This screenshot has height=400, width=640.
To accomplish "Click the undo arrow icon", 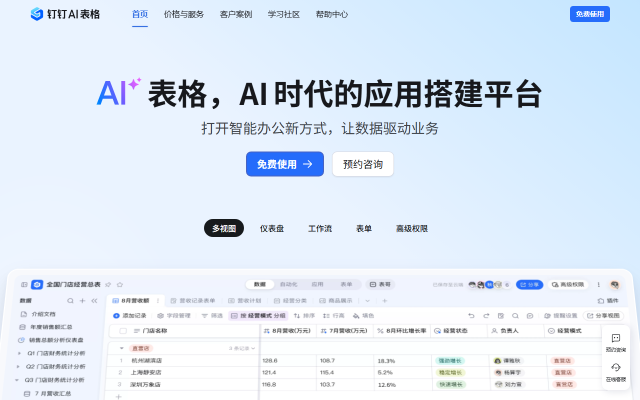I will coord(471,316).
